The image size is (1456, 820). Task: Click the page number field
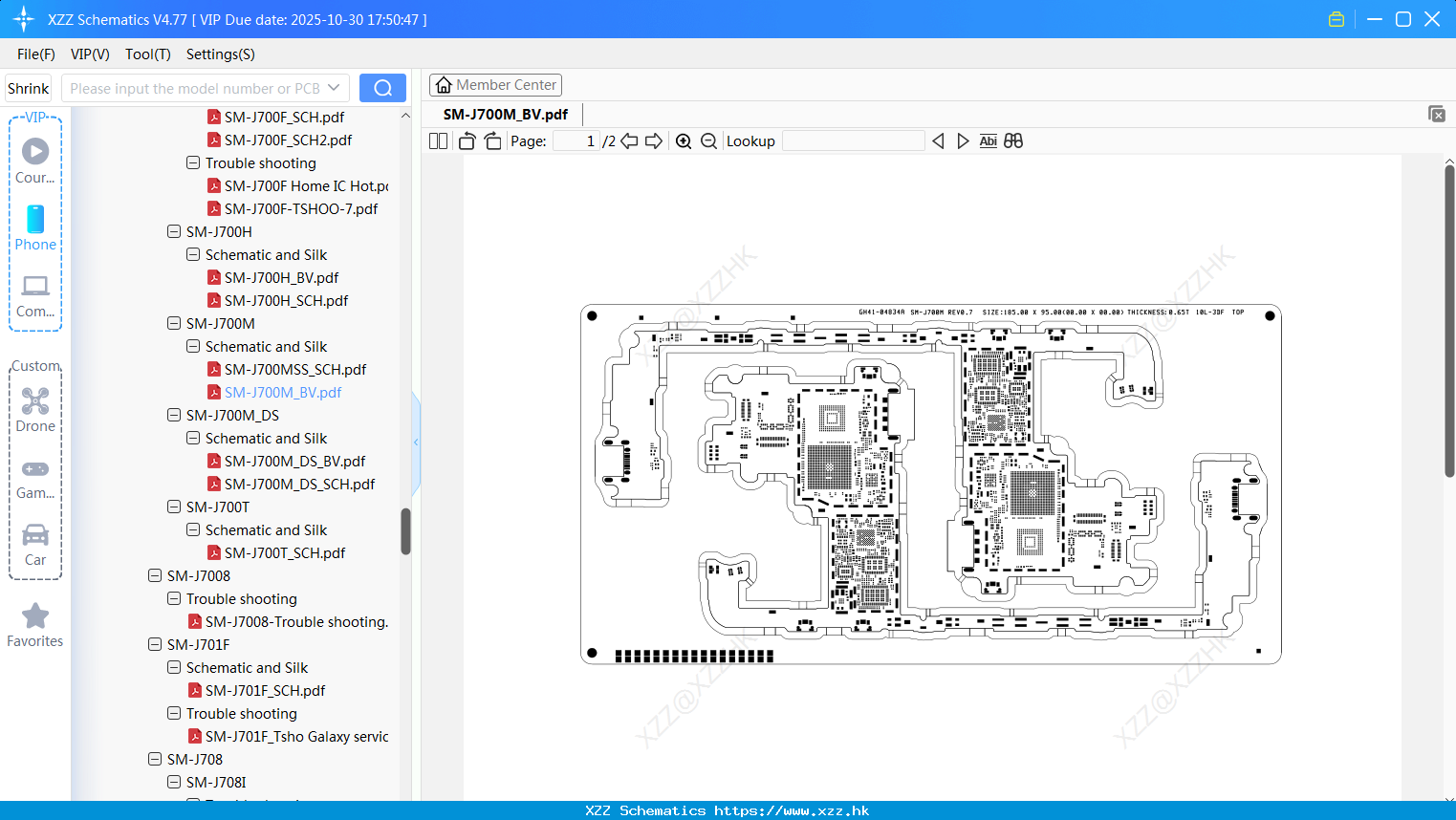576,140
